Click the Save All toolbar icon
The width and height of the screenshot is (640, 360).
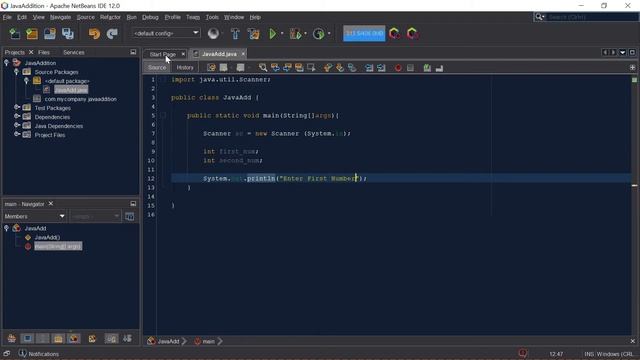pos(68,33)
